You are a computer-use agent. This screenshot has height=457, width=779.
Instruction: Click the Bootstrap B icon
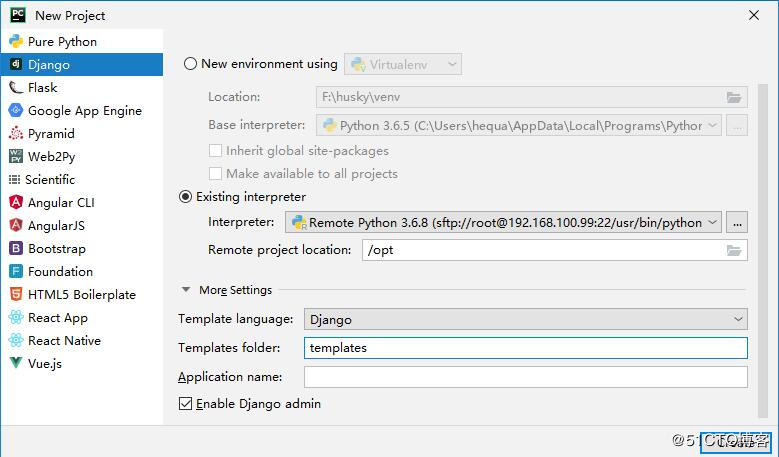click(x=16, y=248)
